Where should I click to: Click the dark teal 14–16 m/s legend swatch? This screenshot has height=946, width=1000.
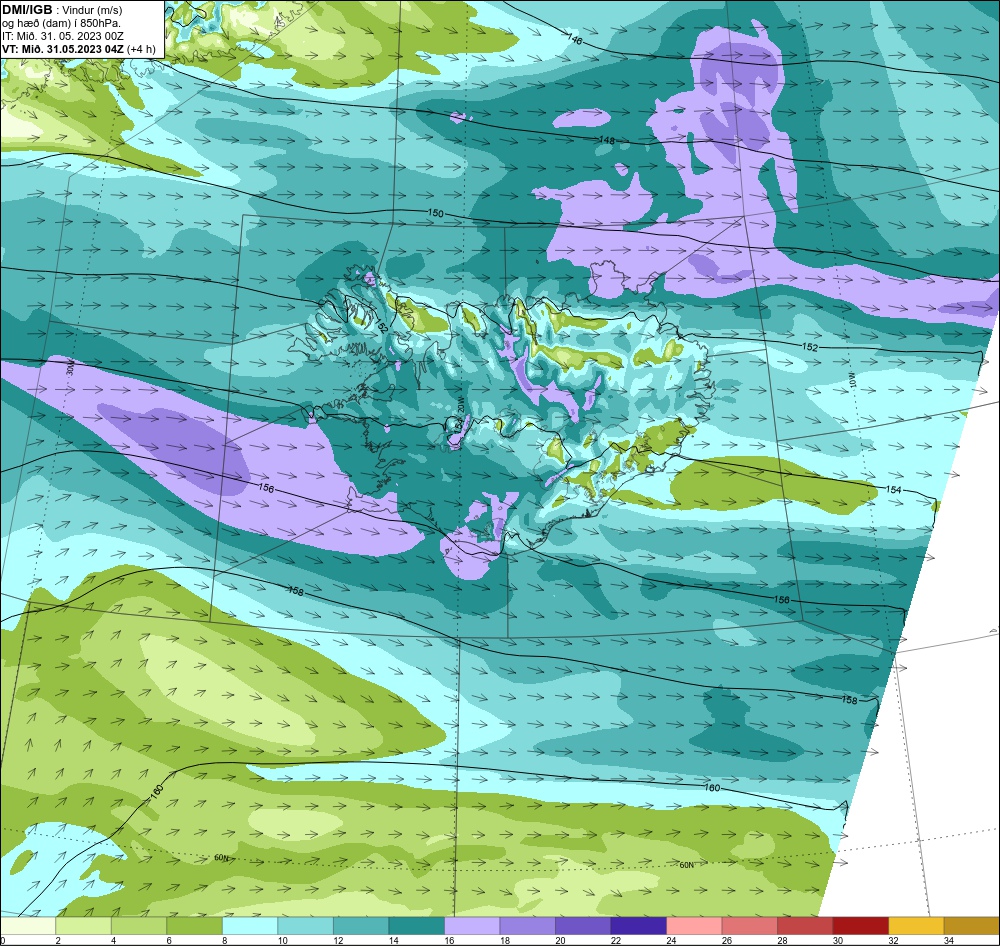[416, 926]
